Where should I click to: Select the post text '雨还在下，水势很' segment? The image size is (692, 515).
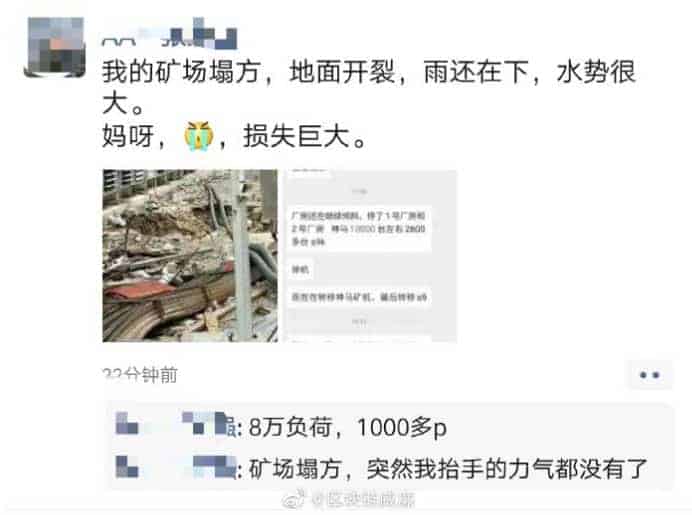pos(530,72)
